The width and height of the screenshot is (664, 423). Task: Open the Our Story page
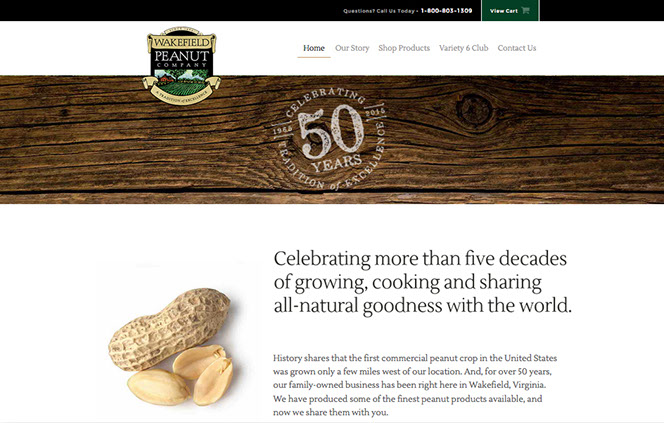pos(352,48)
